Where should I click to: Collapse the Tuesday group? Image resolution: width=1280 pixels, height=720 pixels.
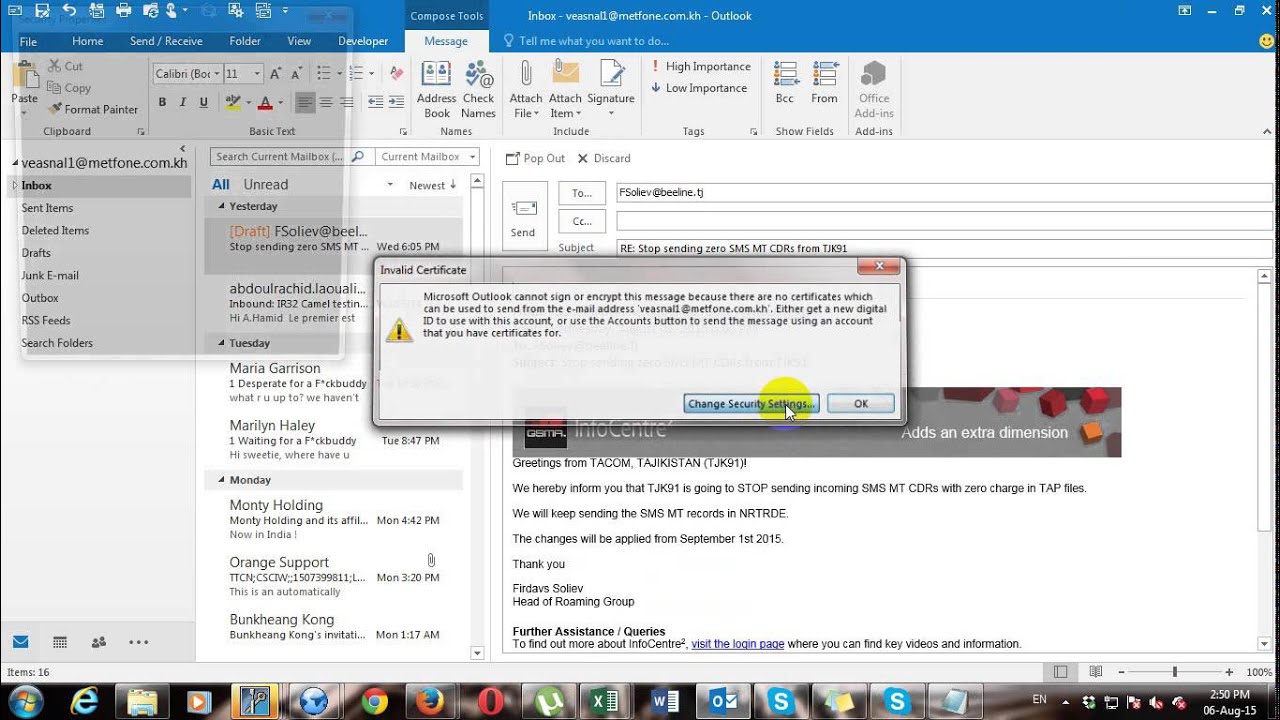[222, 343]
